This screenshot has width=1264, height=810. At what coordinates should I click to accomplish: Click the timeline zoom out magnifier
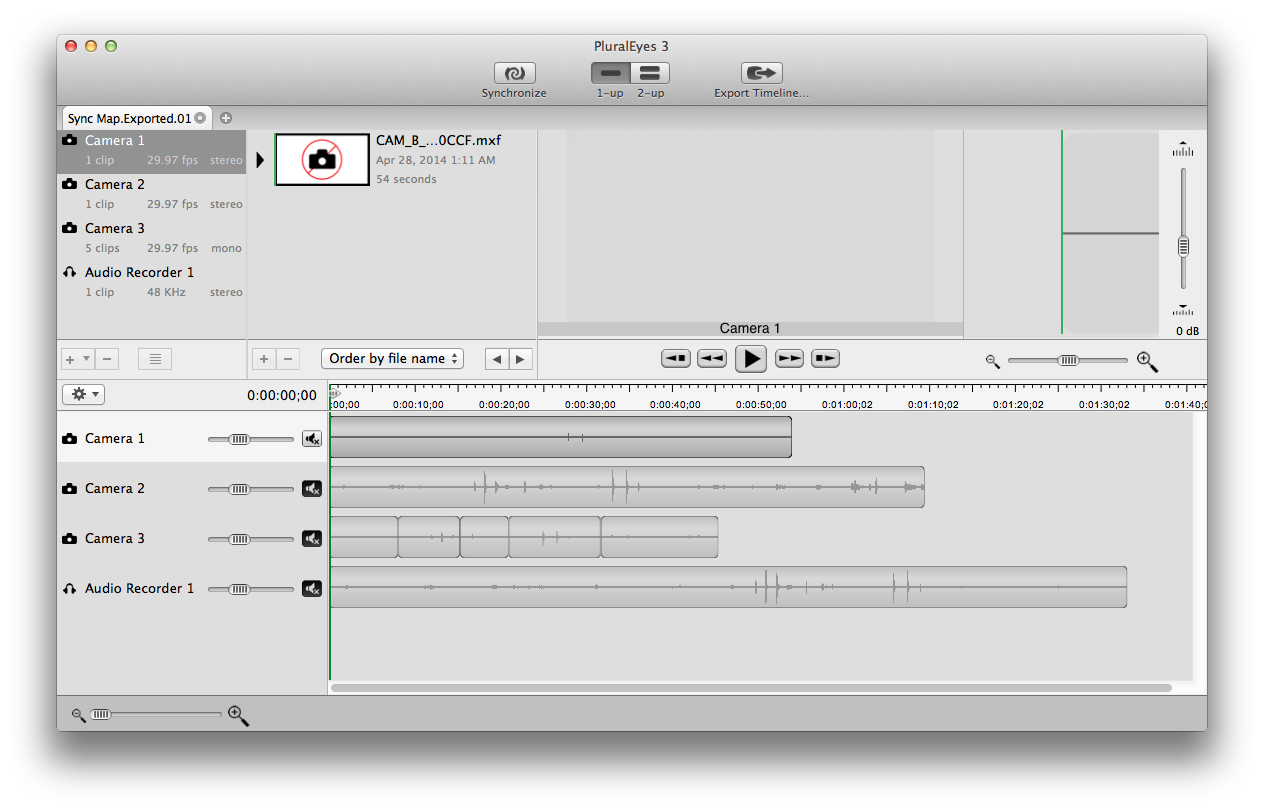(x=78, y=715)
